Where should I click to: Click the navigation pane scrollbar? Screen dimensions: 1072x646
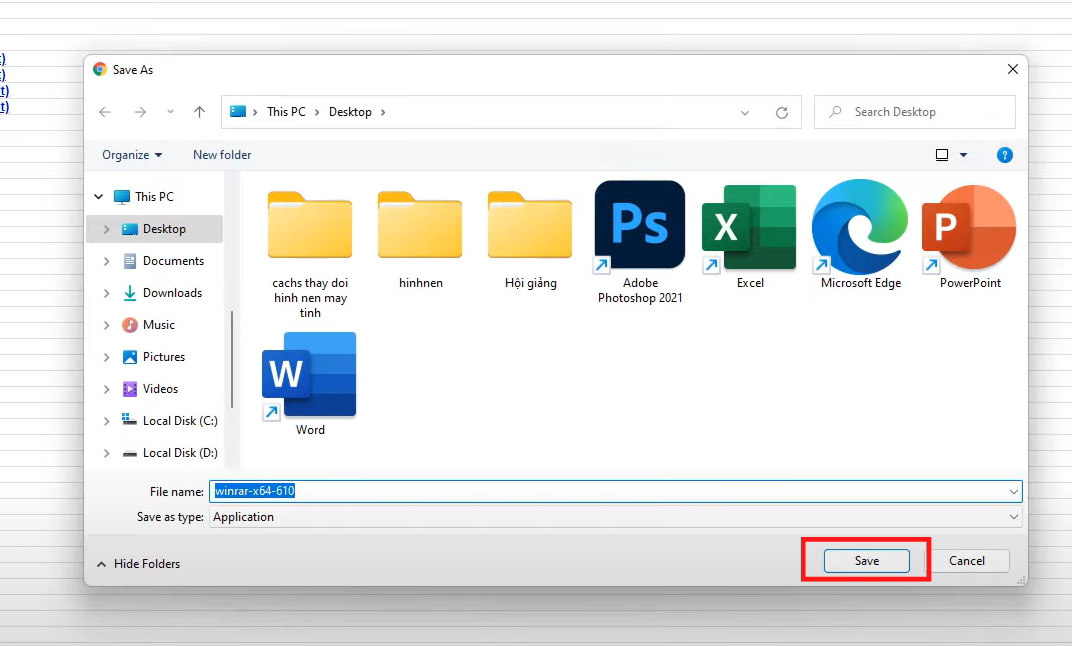pos(232,359)
